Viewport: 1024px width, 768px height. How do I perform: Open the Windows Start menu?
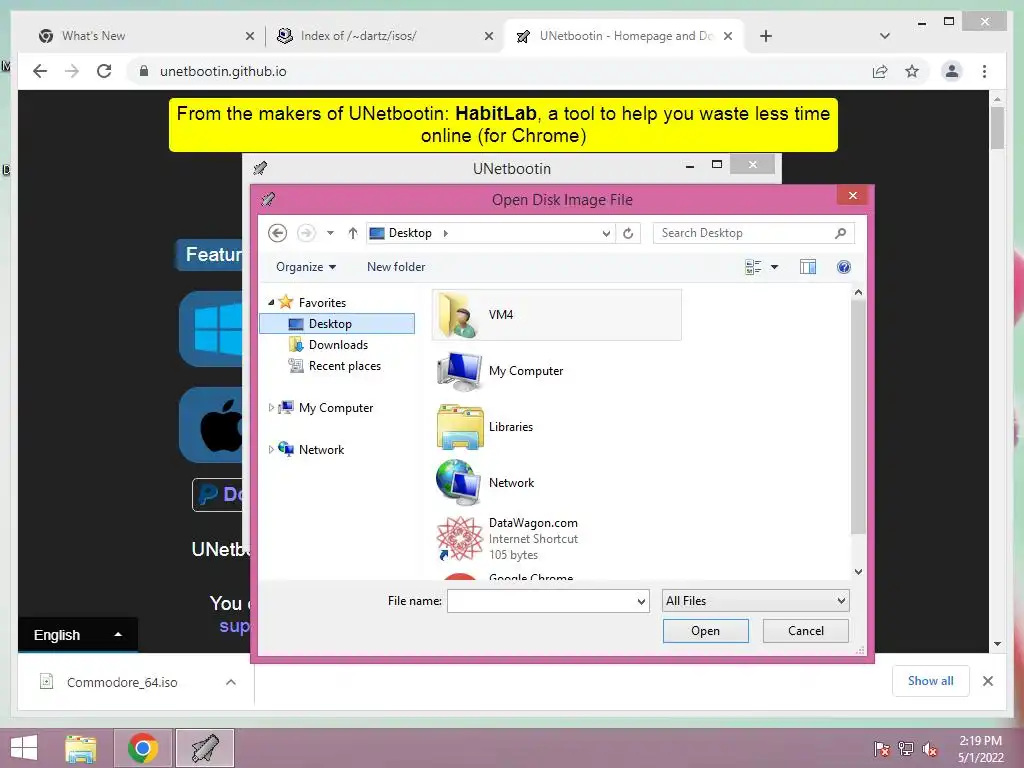pos(24,748)
